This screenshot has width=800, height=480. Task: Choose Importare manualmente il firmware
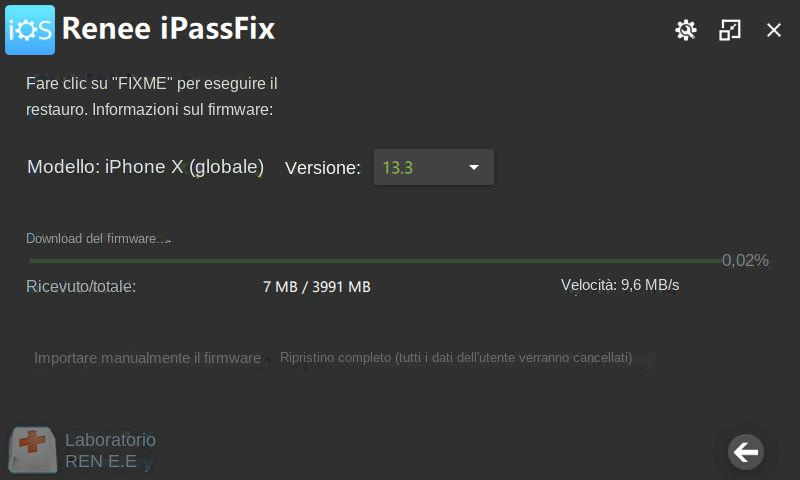coord(147,358)
